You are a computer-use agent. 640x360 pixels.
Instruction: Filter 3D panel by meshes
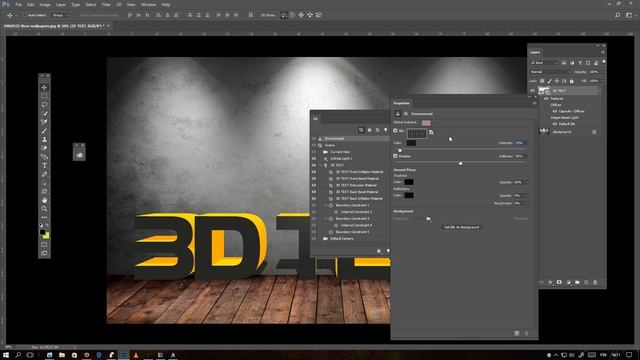pos(369,130)
